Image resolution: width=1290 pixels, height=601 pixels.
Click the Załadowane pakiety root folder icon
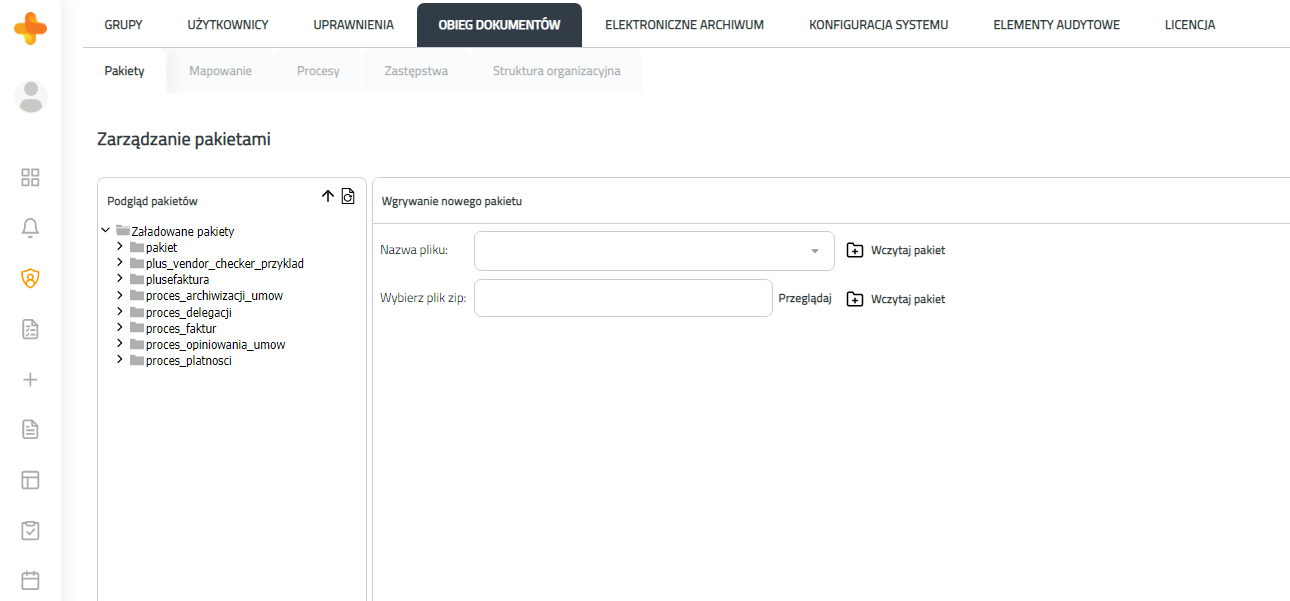tap(123, 231)
